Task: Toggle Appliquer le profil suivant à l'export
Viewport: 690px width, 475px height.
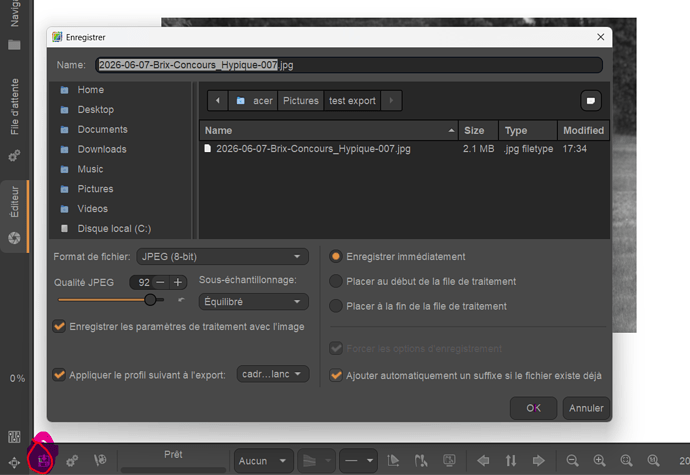Action: tap(59, 375)
